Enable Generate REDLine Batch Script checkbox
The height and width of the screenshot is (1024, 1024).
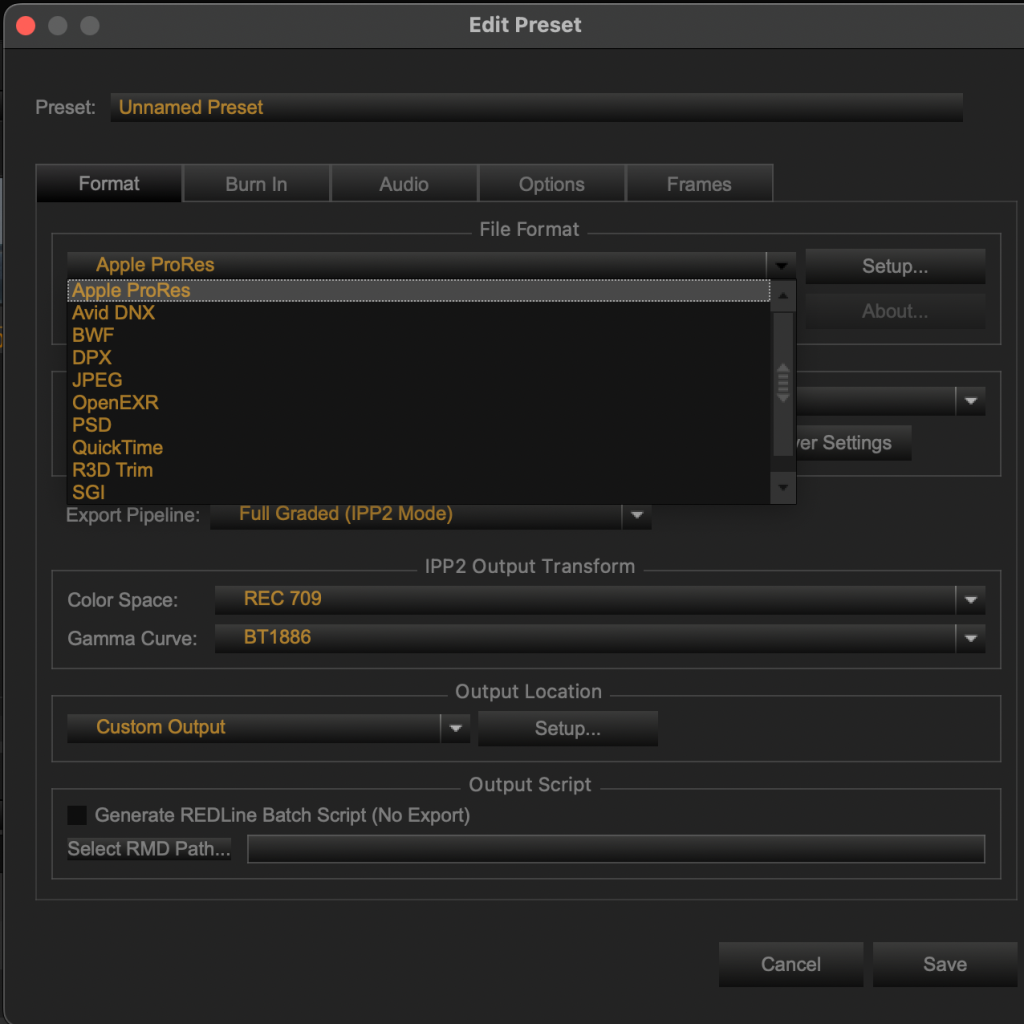pyautogui.click(x=77, y=815)
